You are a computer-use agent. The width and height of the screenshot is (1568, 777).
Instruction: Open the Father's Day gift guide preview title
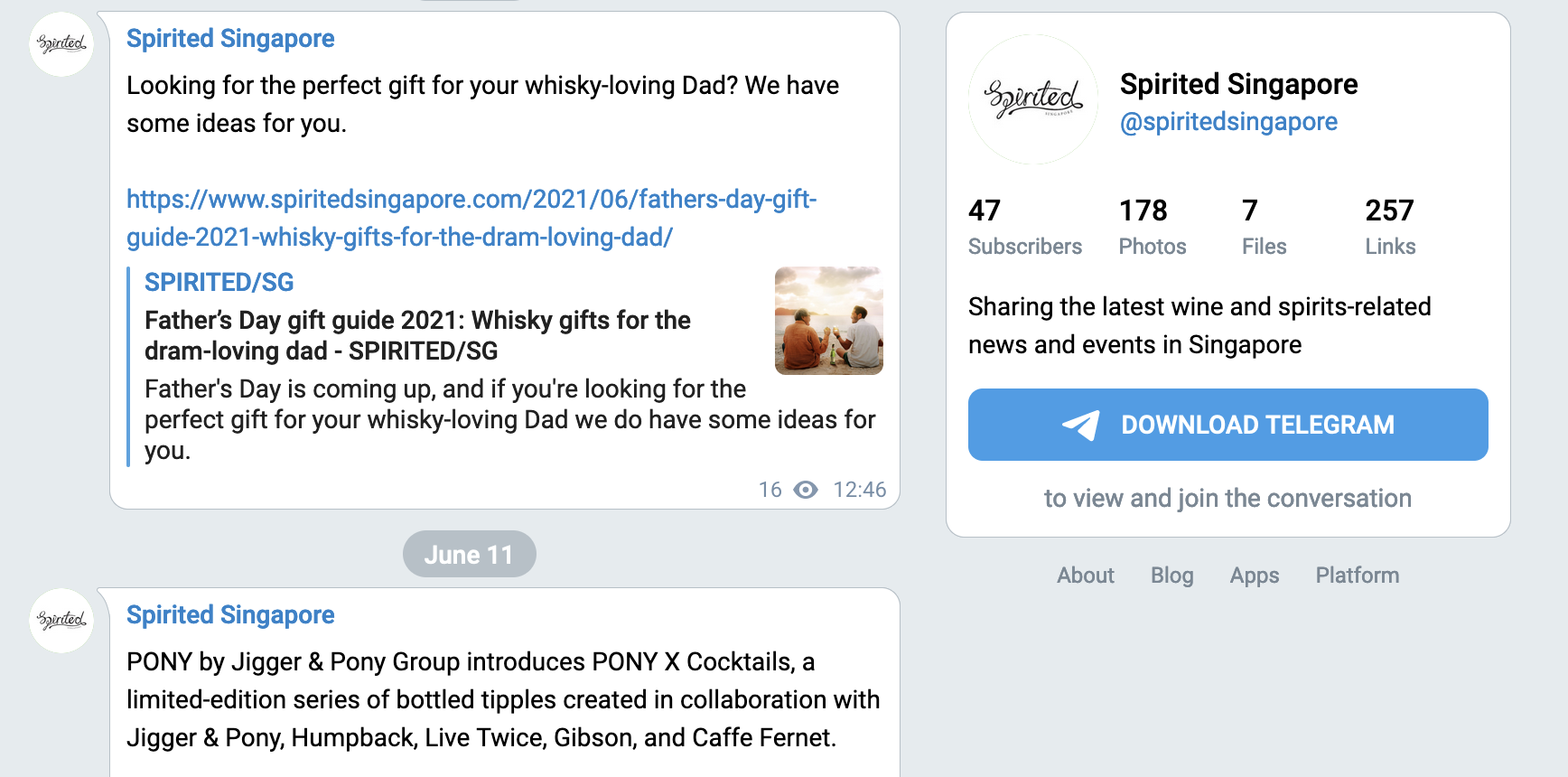pos(417,335)
